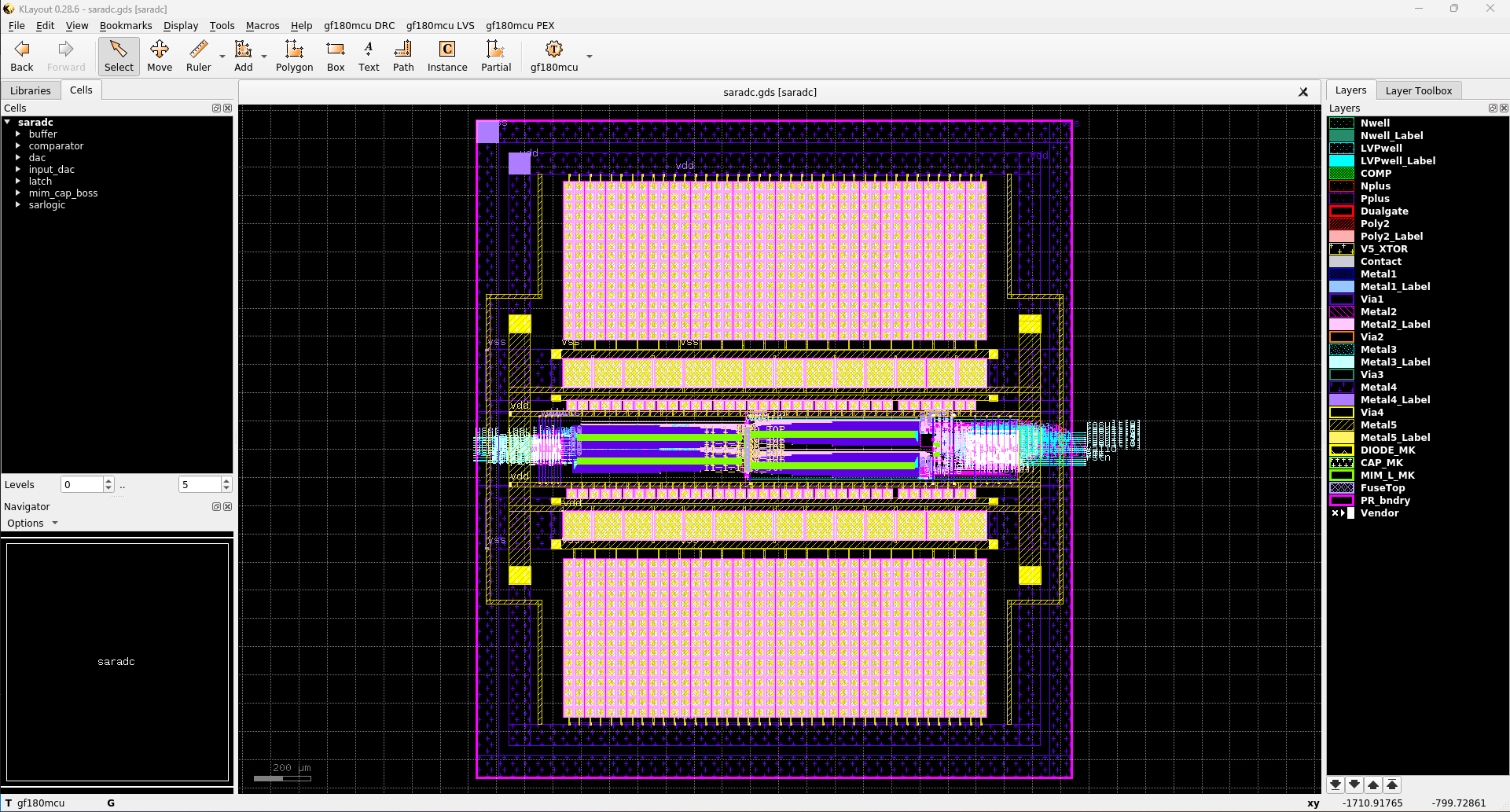This screenshot has height=812, width=1510.
Task: Open the gf180mcu DRC menu
Action: pos(359,25)
